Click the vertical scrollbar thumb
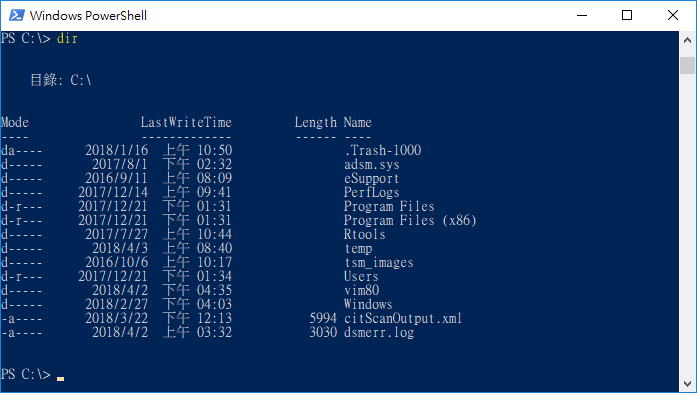The height and width of the screenshot is (393, 697). point(687,65)
